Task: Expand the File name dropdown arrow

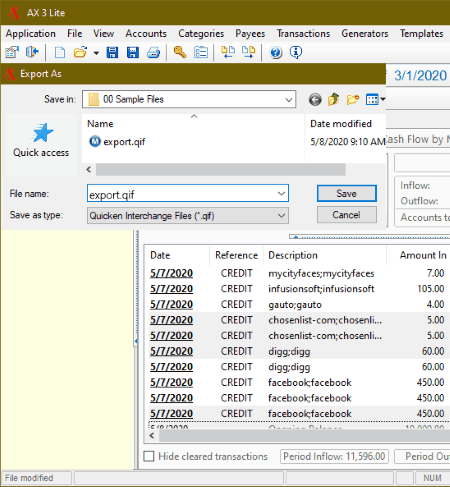Action: 281,193
